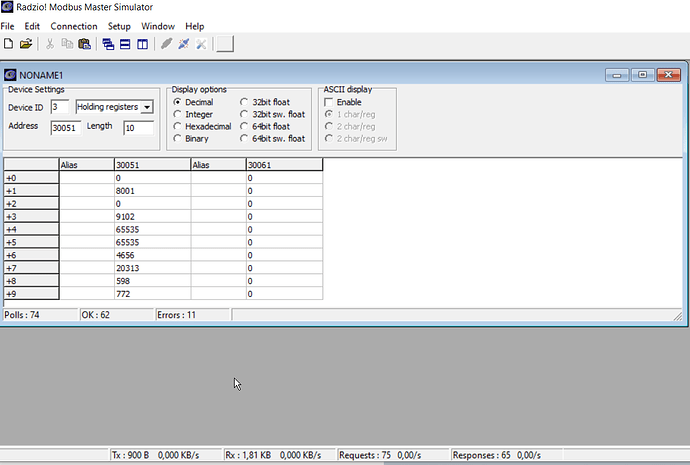Click the New document toolbar icon
Image resolution: width=690 pixels, height=465 pixels.
pos(9,44)
